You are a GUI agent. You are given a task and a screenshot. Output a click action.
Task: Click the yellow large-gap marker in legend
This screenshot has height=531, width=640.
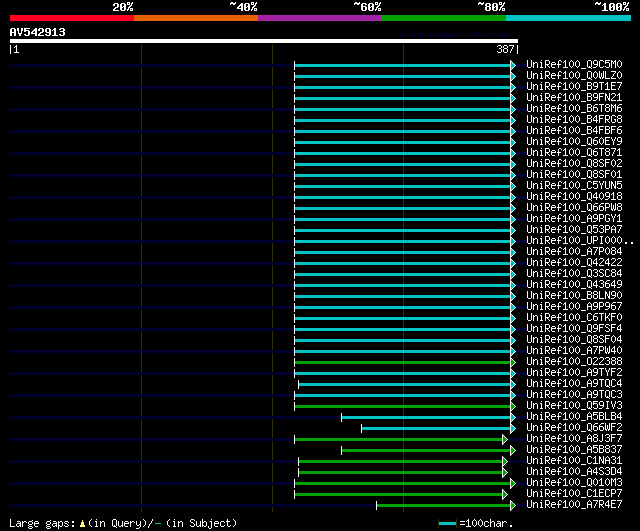tap(82, 524)
